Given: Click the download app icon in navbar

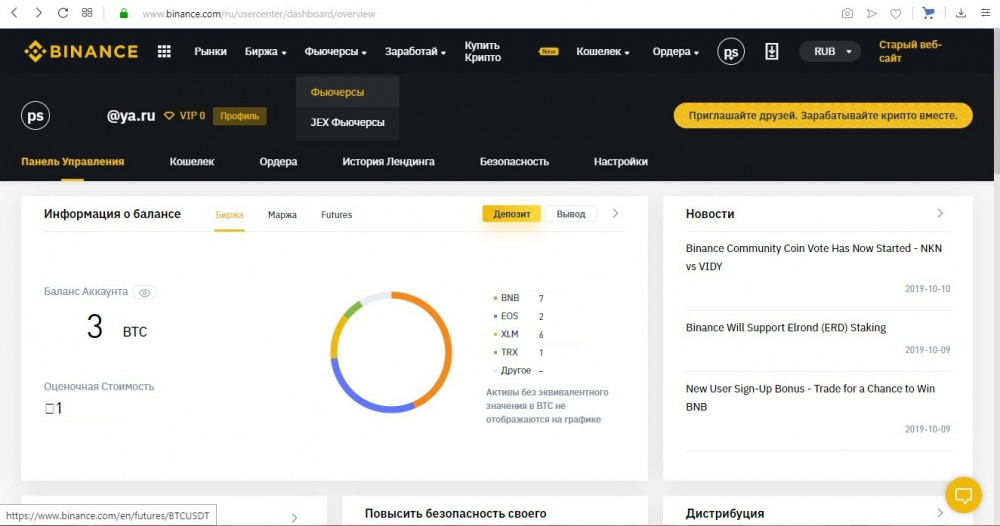Looking at the screenshot, I should [771, 52].
